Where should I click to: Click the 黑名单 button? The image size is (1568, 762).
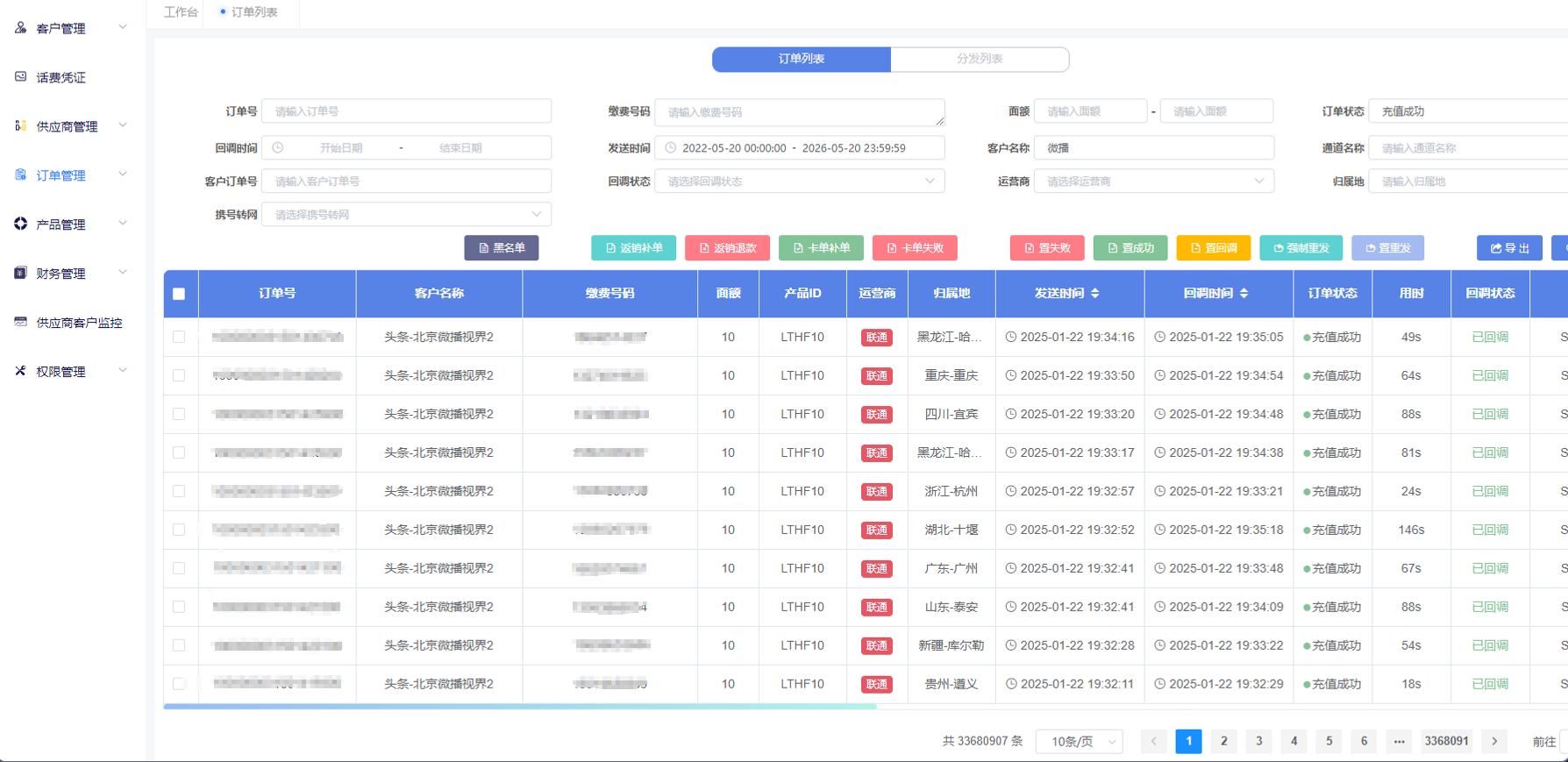pos(502,248)
